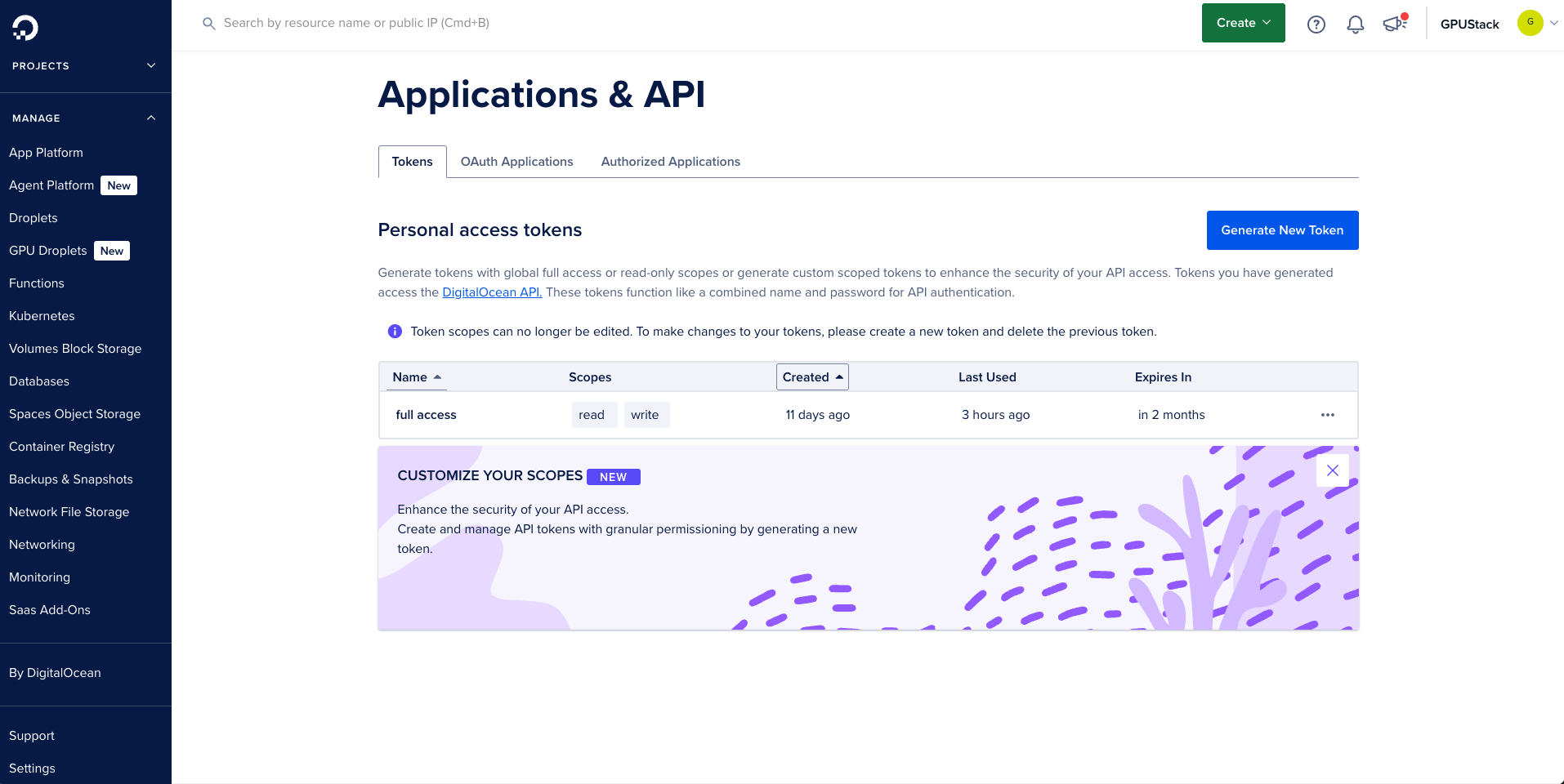Click the DigitalOcean logo icon
The height and width of the screenshot is (784, 1564).
(25, 28)
